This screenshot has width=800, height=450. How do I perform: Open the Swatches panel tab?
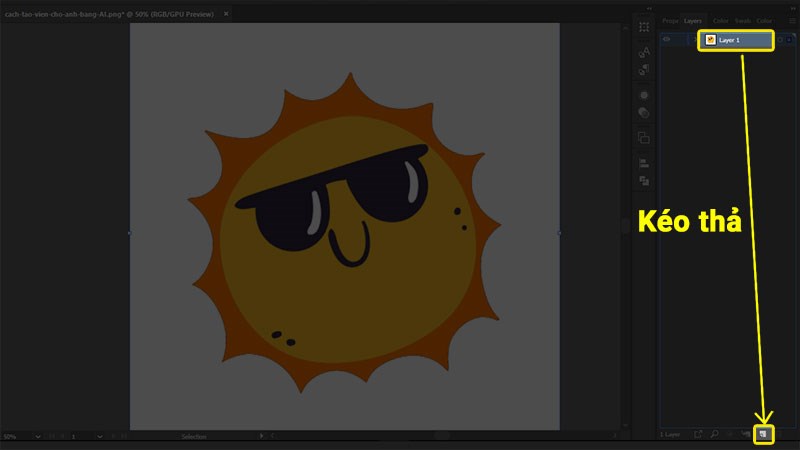coord(742,20)
